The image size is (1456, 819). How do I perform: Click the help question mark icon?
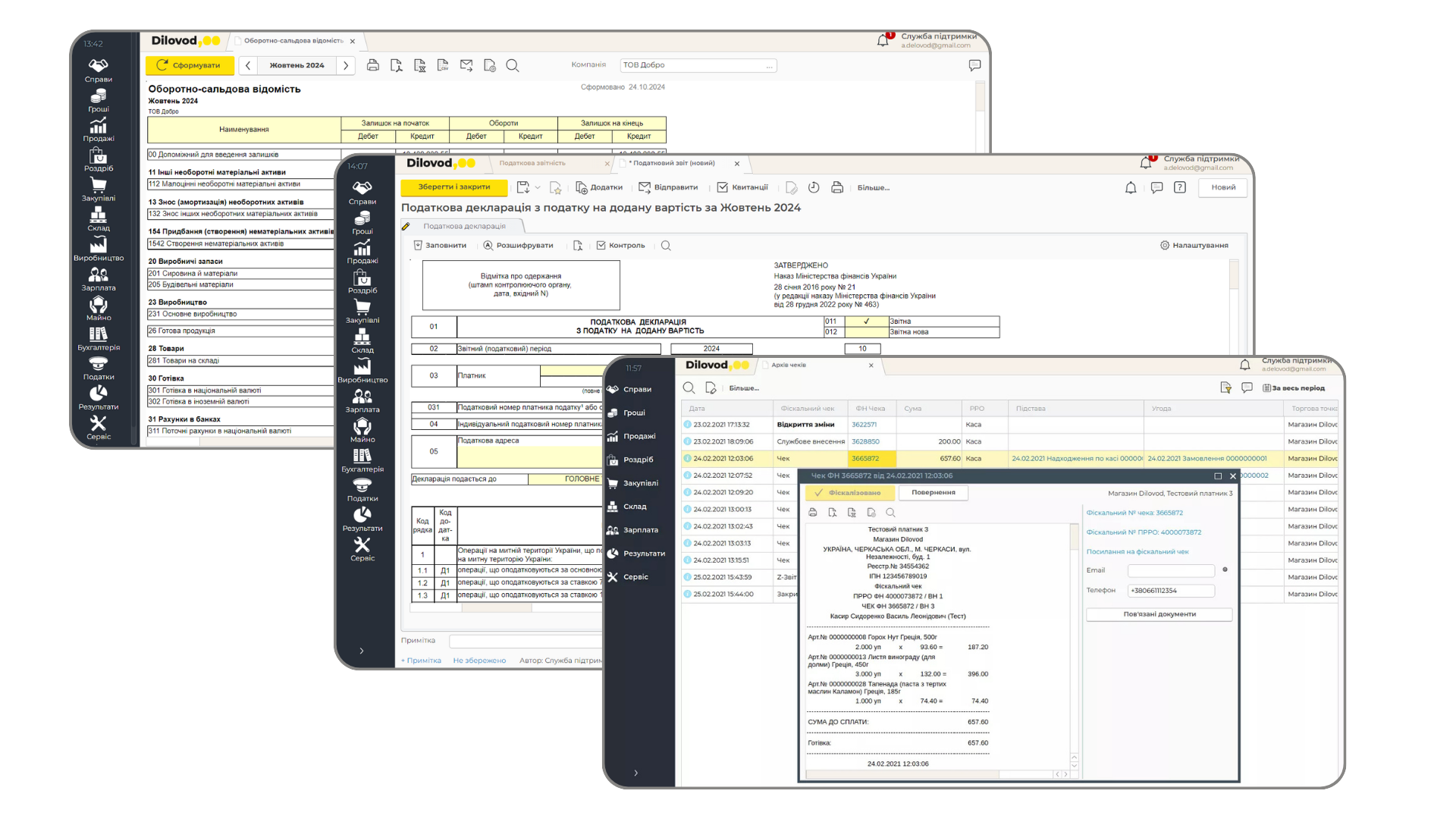pos(1180,187)
